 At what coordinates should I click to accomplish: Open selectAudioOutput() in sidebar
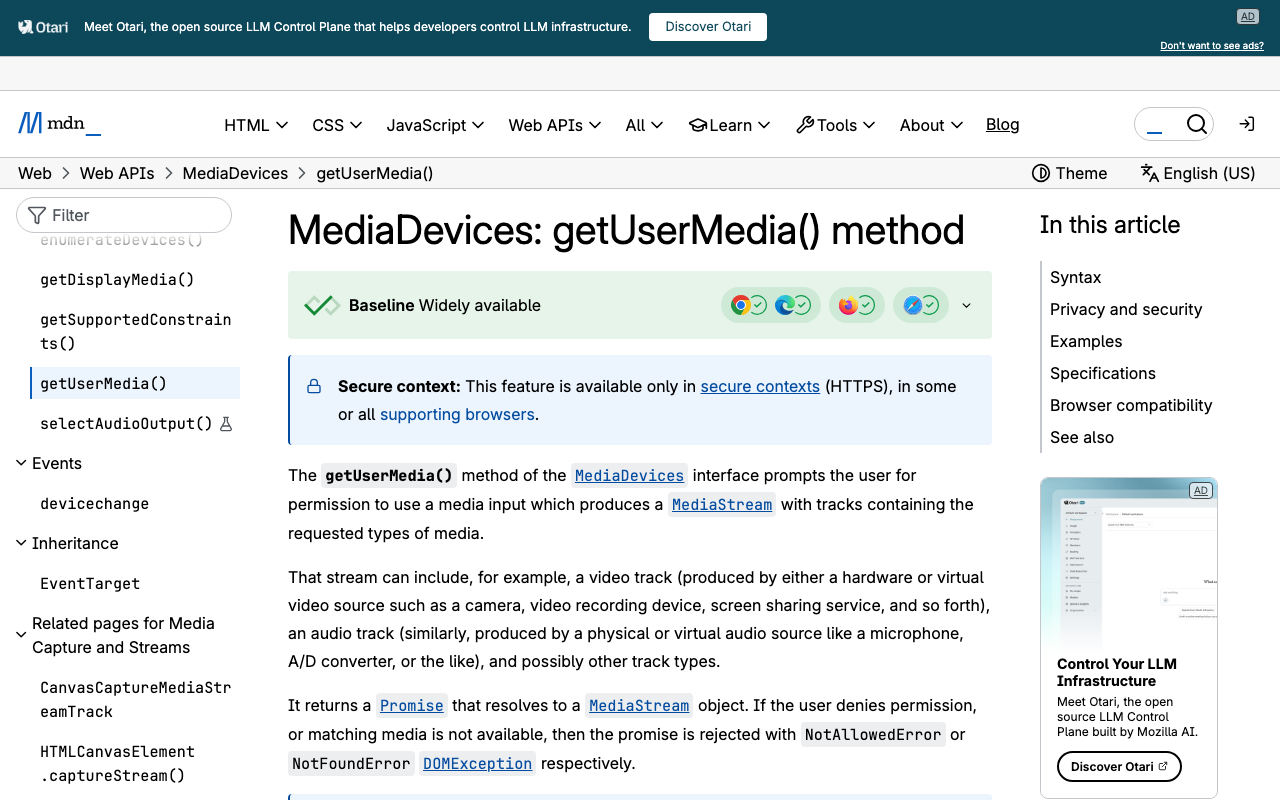(126, 424)
